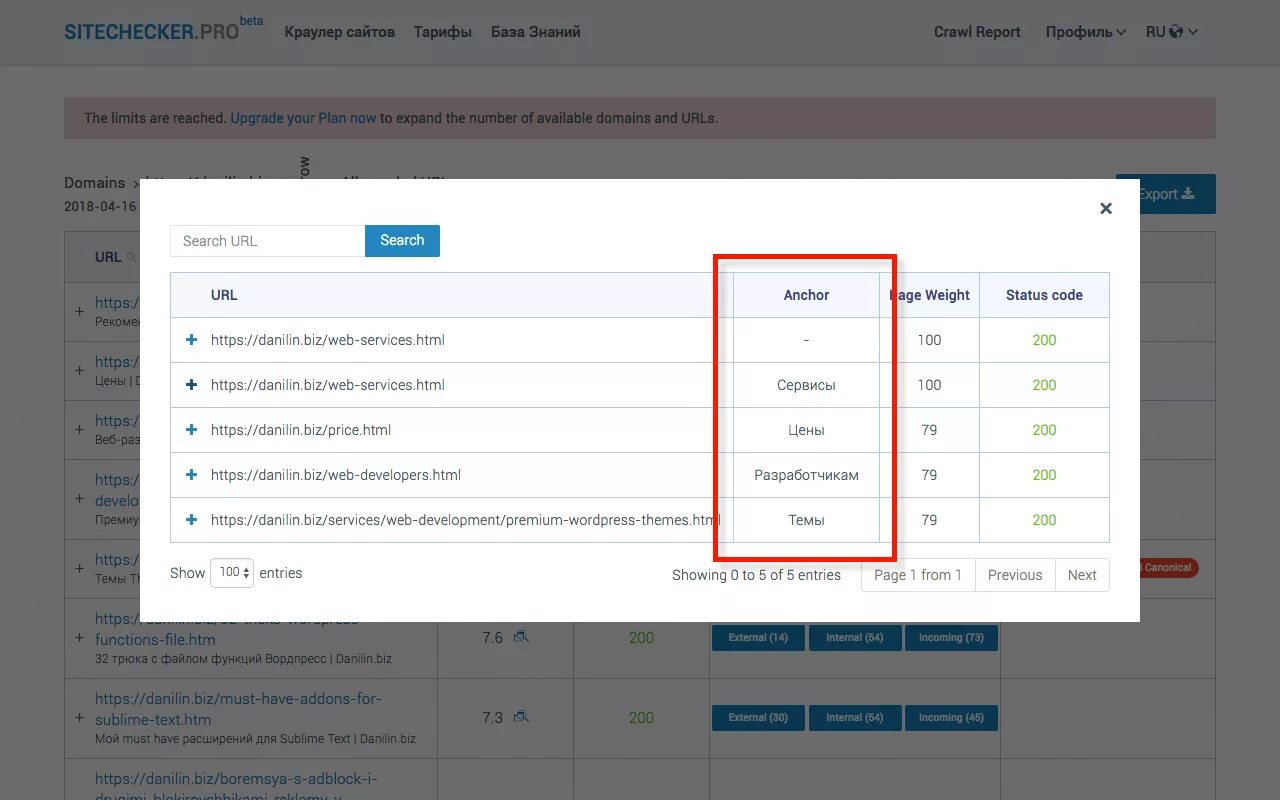Click the External (30) button

pyautogui.click(x=758, y=718)
